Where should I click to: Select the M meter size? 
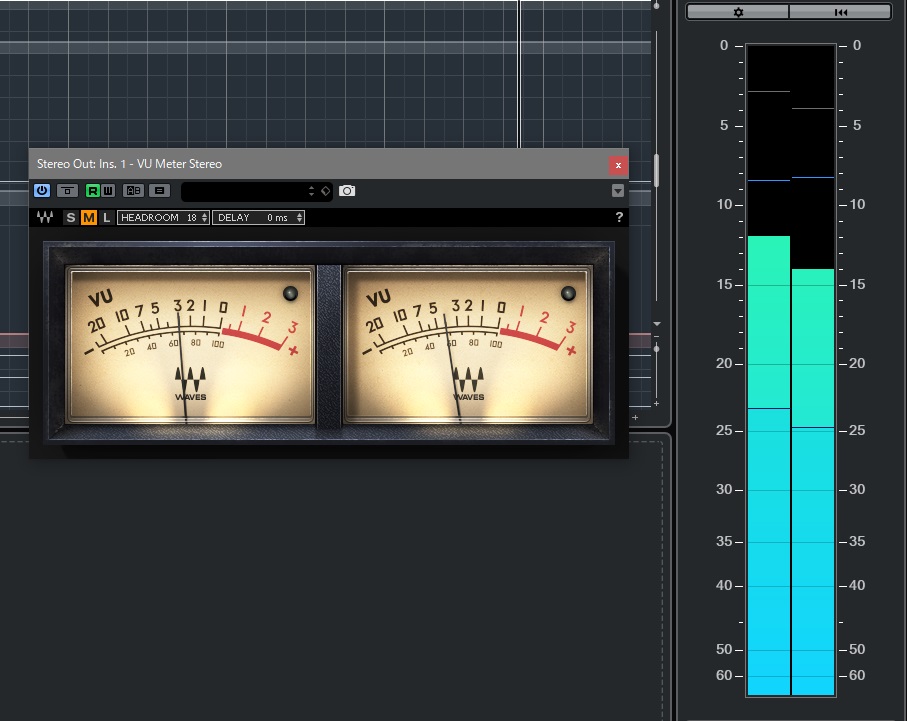(89, 218)
